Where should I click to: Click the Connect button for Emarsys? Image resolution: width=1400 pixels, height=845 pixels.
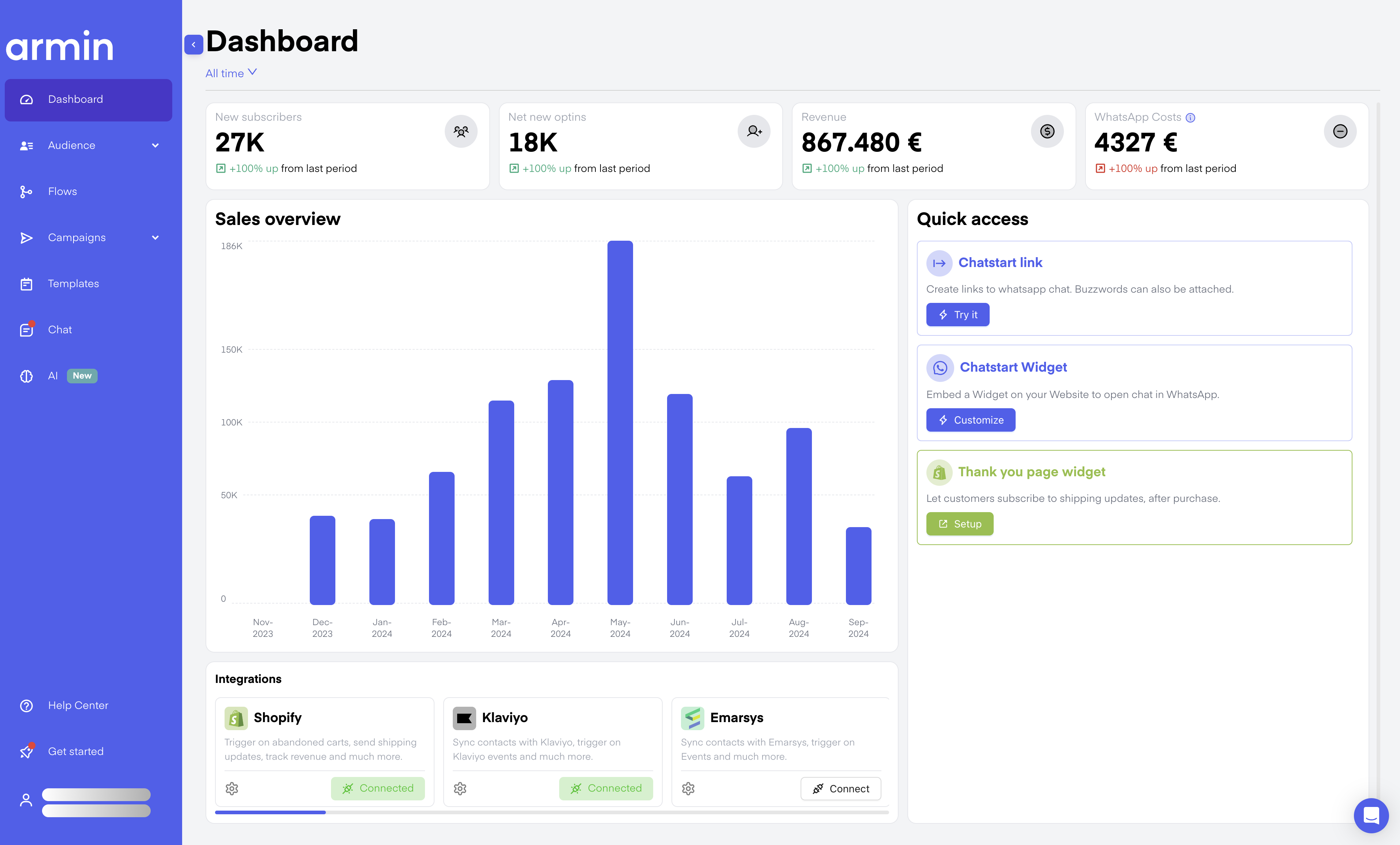(840, 788)
